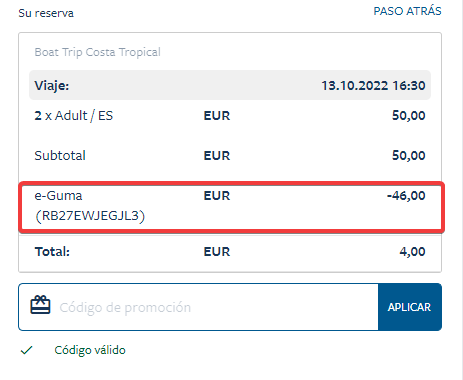Viewport: 463px width, 380px height.
Task: Click the Viaje date 13.10.2022 16:30
Action: point(373,85)
